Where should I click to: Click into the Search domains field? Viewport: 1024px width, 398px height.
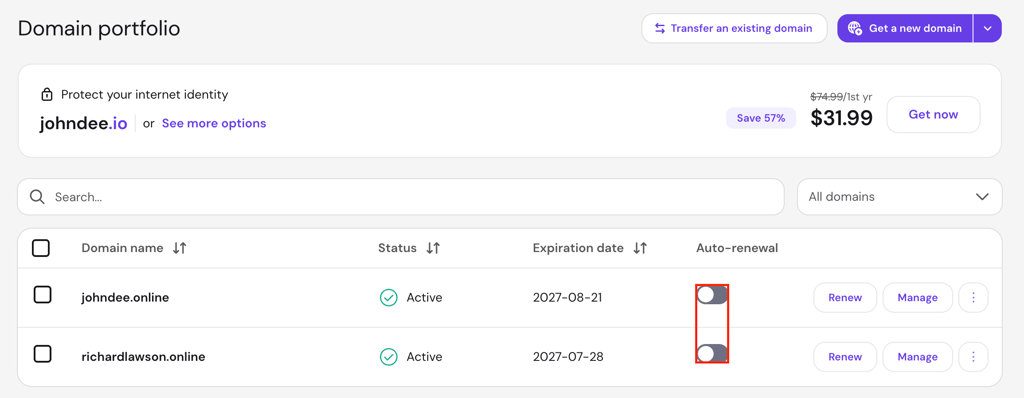click(400, 197)
